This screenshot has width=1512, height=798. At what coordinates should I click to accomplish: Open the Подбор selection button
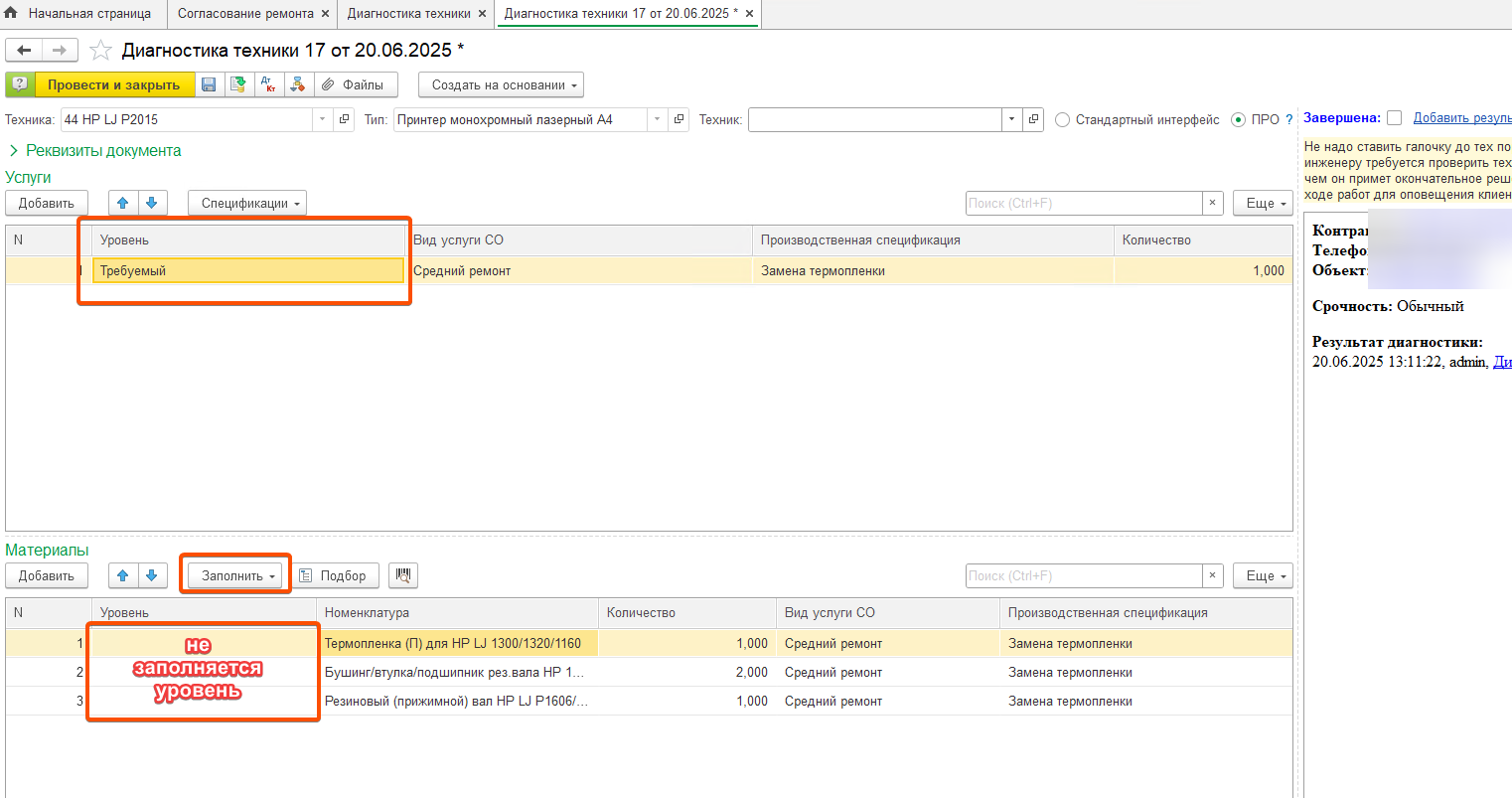[335, 576]
